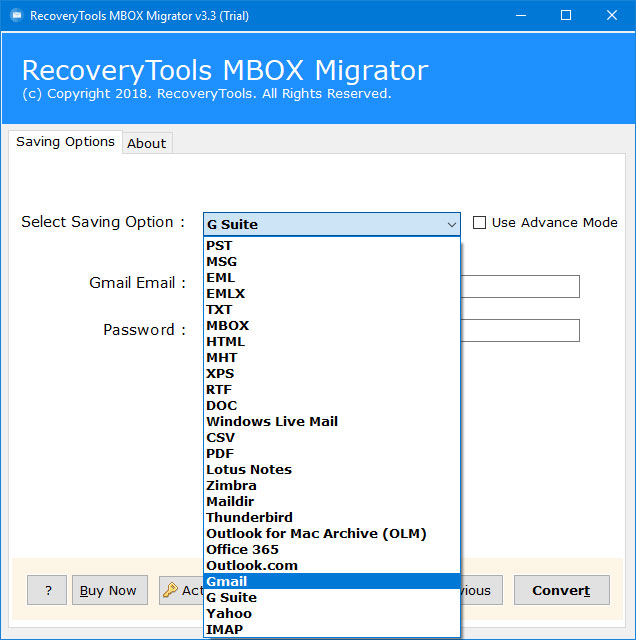The width and height of the screenshot is (636, 640).
Task: Select MHT in the dropdown list
Action: (332, 358)
